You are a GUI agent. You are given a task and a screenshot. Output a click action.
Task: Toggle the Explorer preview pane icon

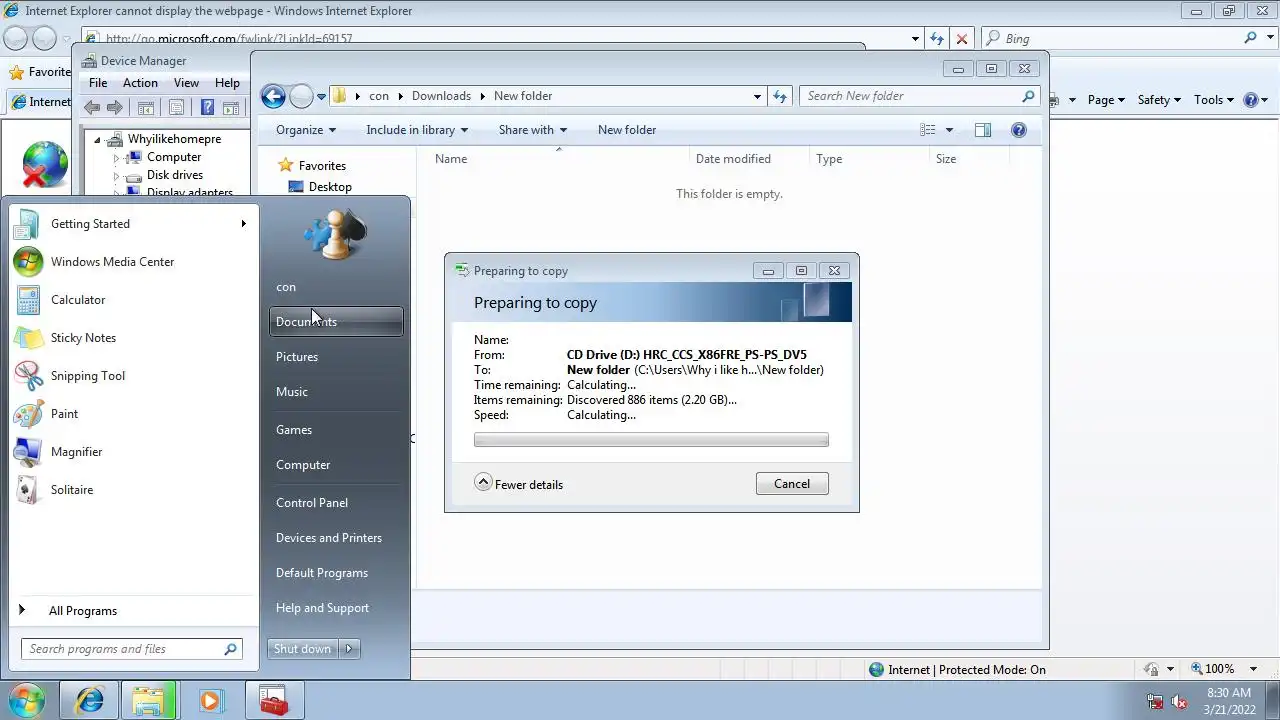tap(983, 130)
